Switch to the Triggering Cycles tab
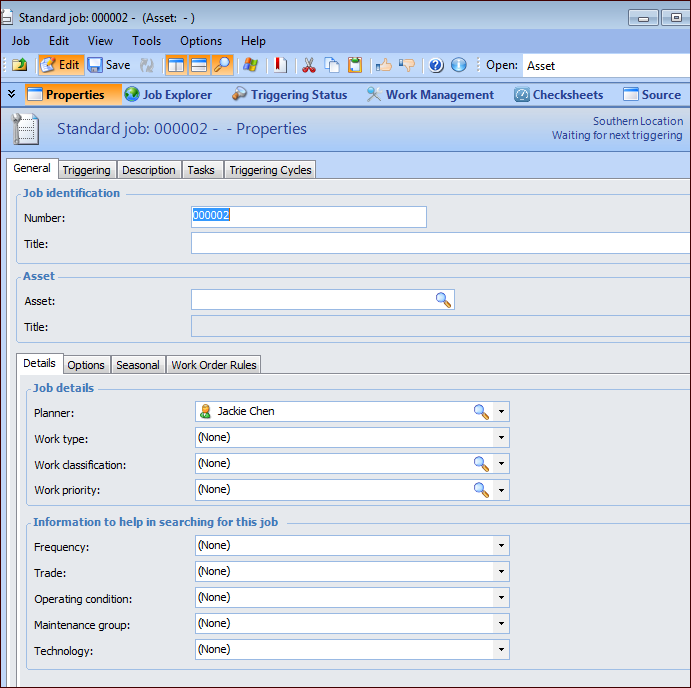 (270, 170)
